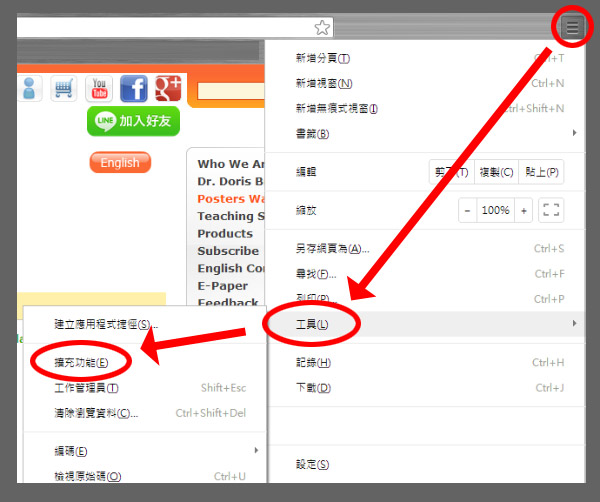Decrease zoom with the minus button

[468, 210]
